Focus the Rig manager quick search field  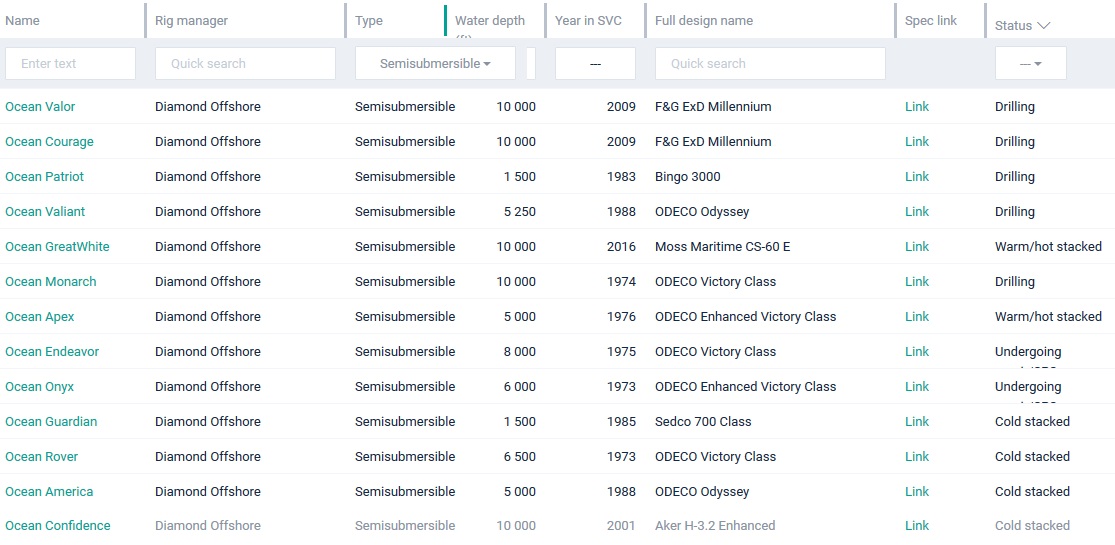[x=245, y=63]
